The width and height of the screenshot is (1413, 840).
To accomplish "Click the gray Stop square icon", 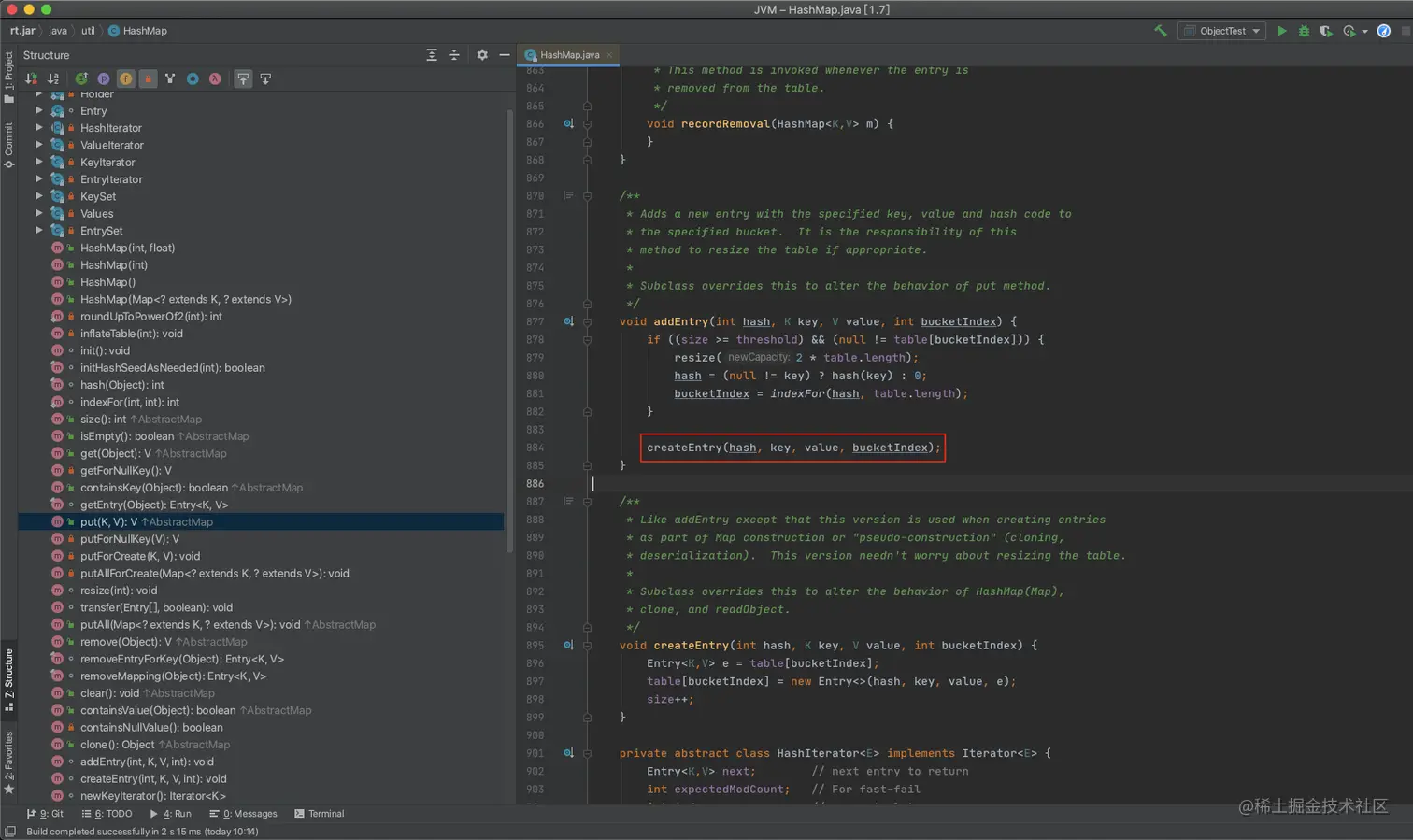I will (x=1405, y=31).
